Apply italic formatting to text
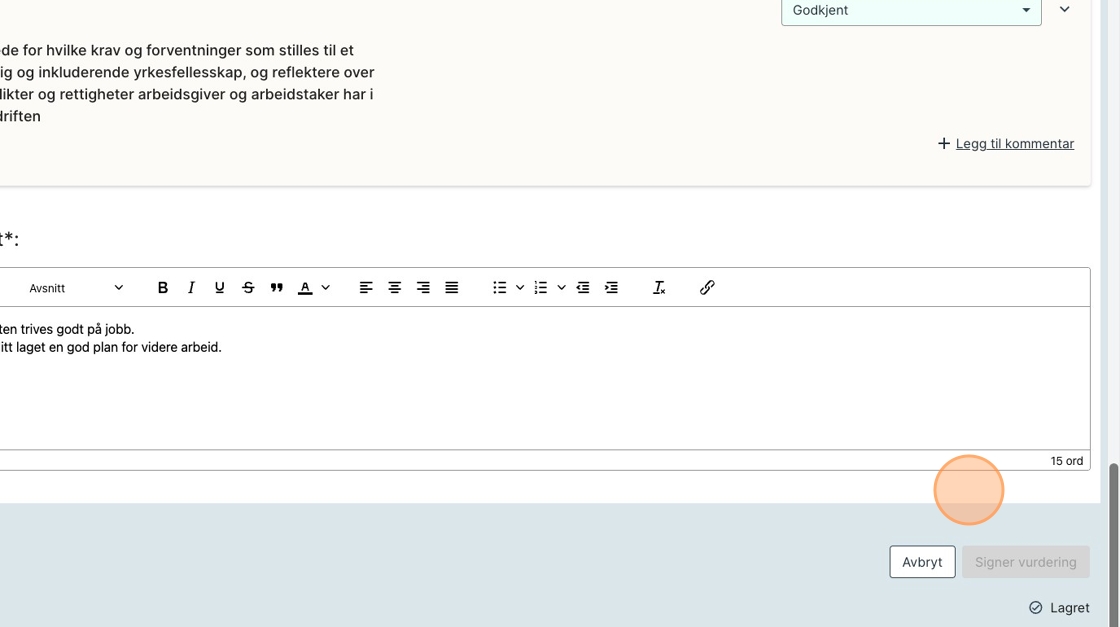This screenshot has width=1120, height=627. (x=191, y=288)
